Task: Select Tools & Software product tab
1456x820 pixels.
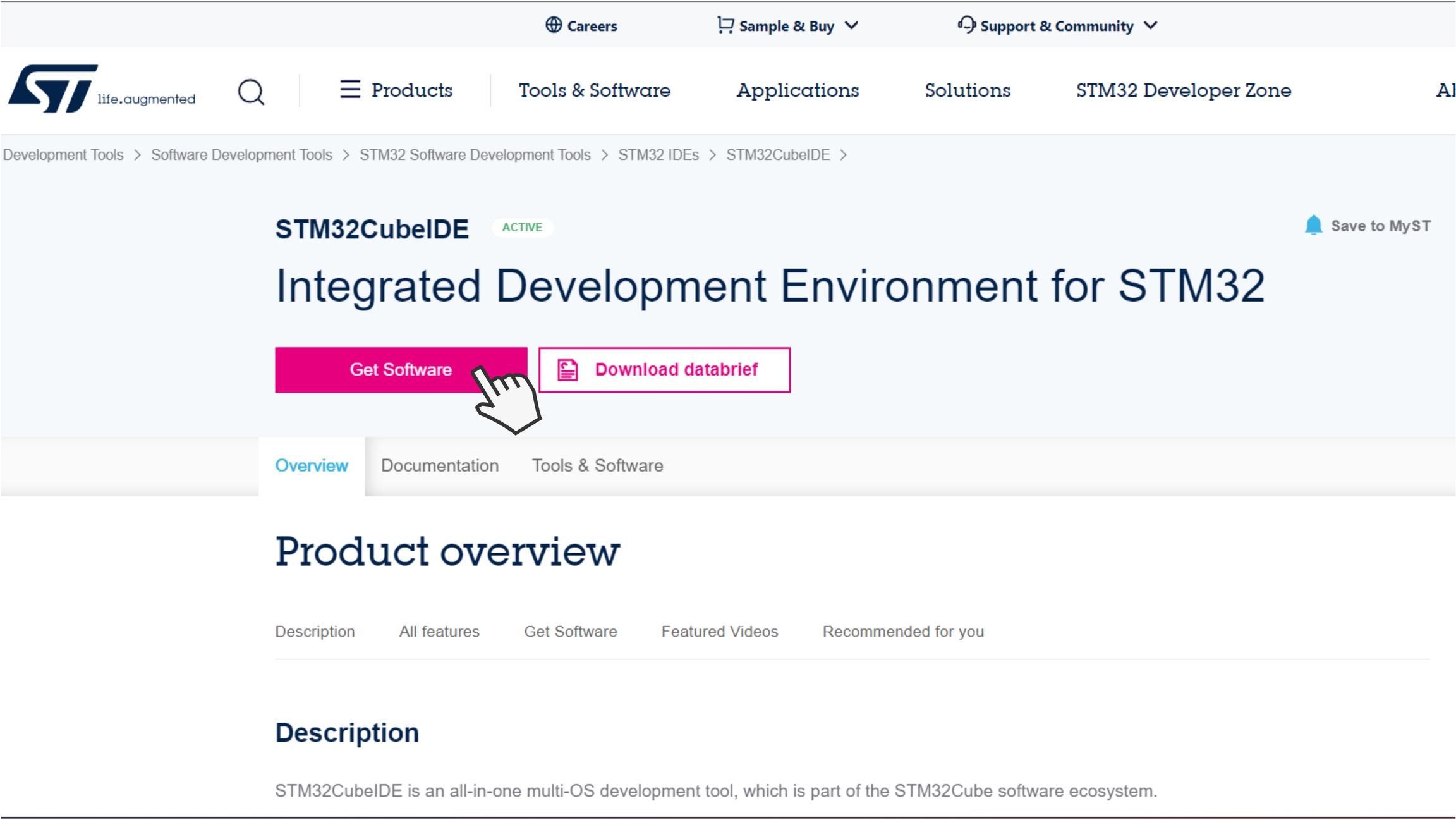Action: tap(597, 465)
